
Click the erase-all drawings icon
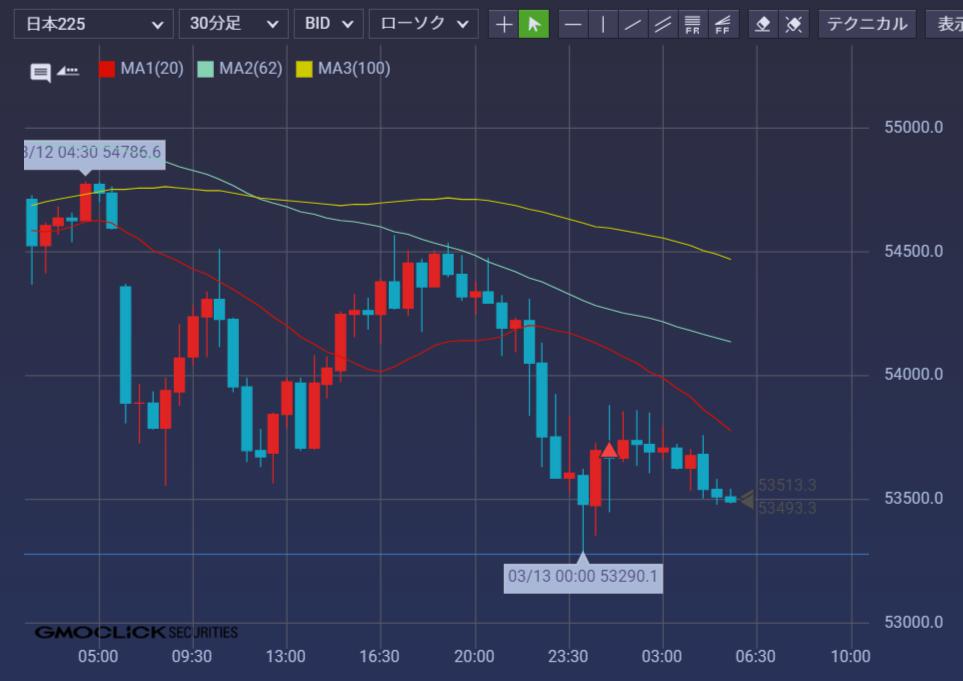793,24
